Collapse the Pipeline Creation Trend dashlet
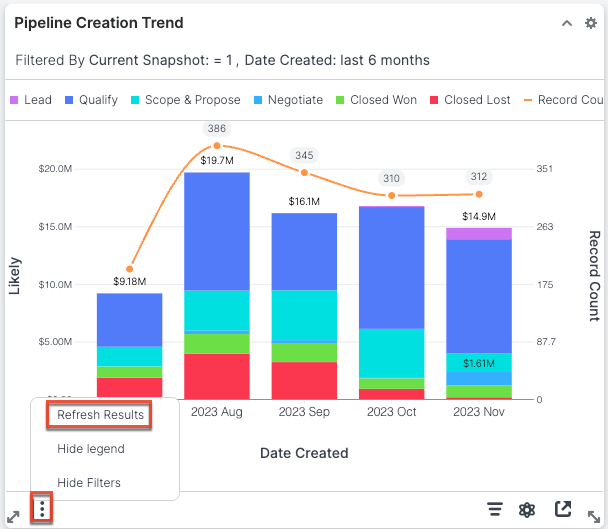The image size is (608, 529). coord(567,23)
